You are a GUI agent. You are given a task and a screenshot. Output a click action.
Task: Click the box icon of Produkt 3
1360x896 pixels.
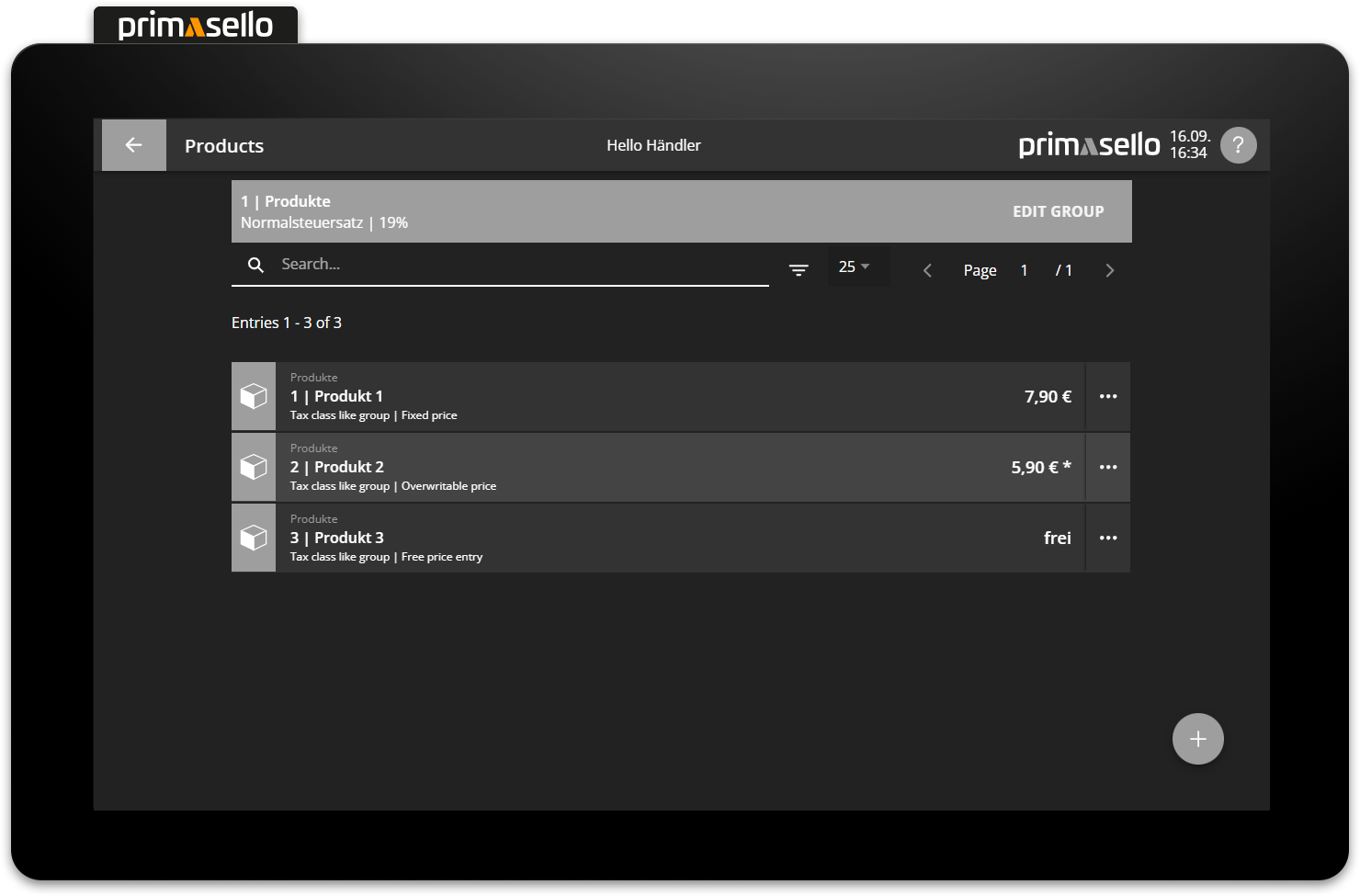[254, 539]
